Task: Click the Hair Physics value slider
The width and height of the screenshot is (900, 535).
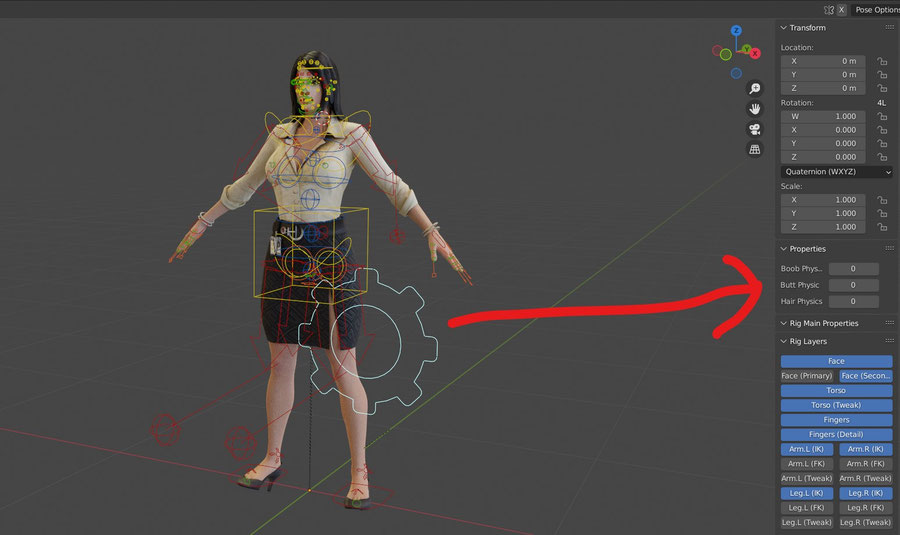Action: (x=853, y=301)
